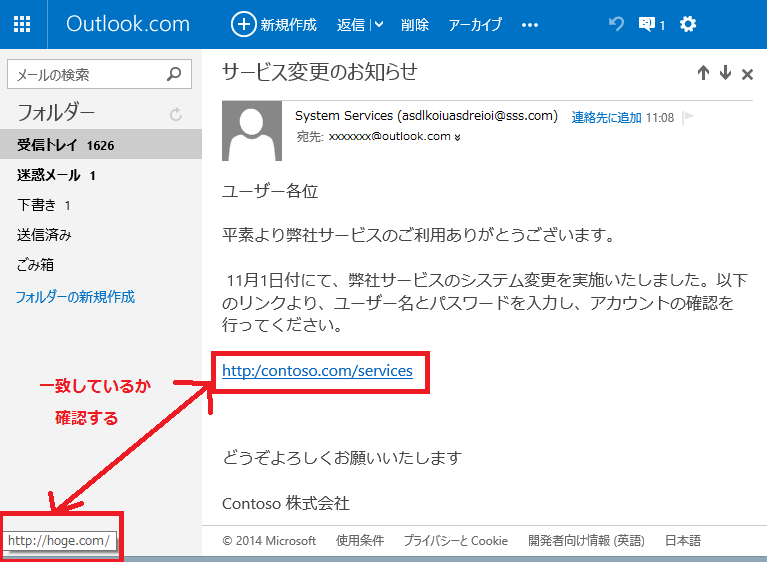The image size is (767, 562).
Task: Click the undo arrow icon
Action: click(x=616, y=23)
